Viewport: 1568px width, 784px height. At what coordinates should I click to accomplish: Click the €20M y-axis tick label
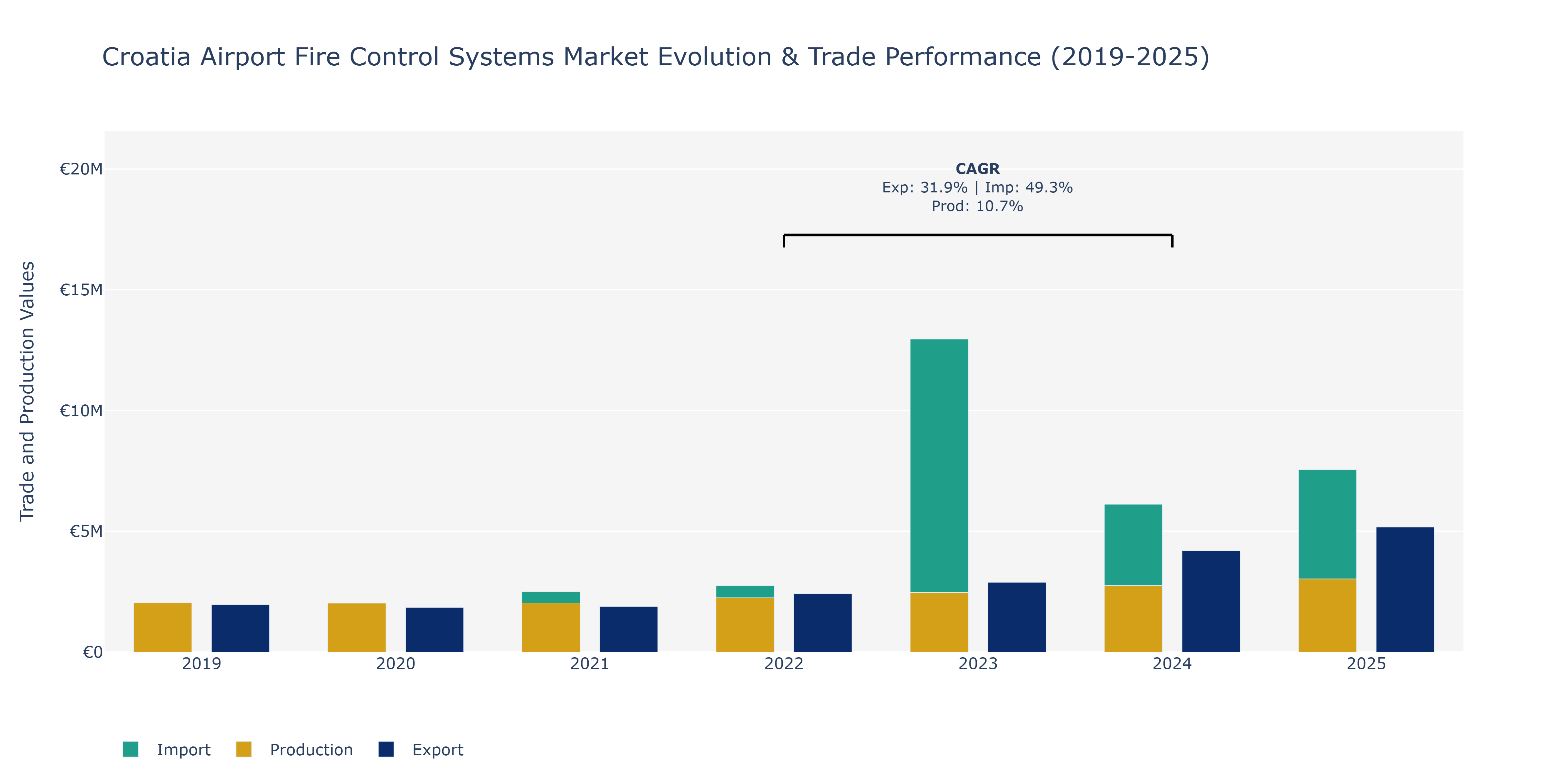81,169
